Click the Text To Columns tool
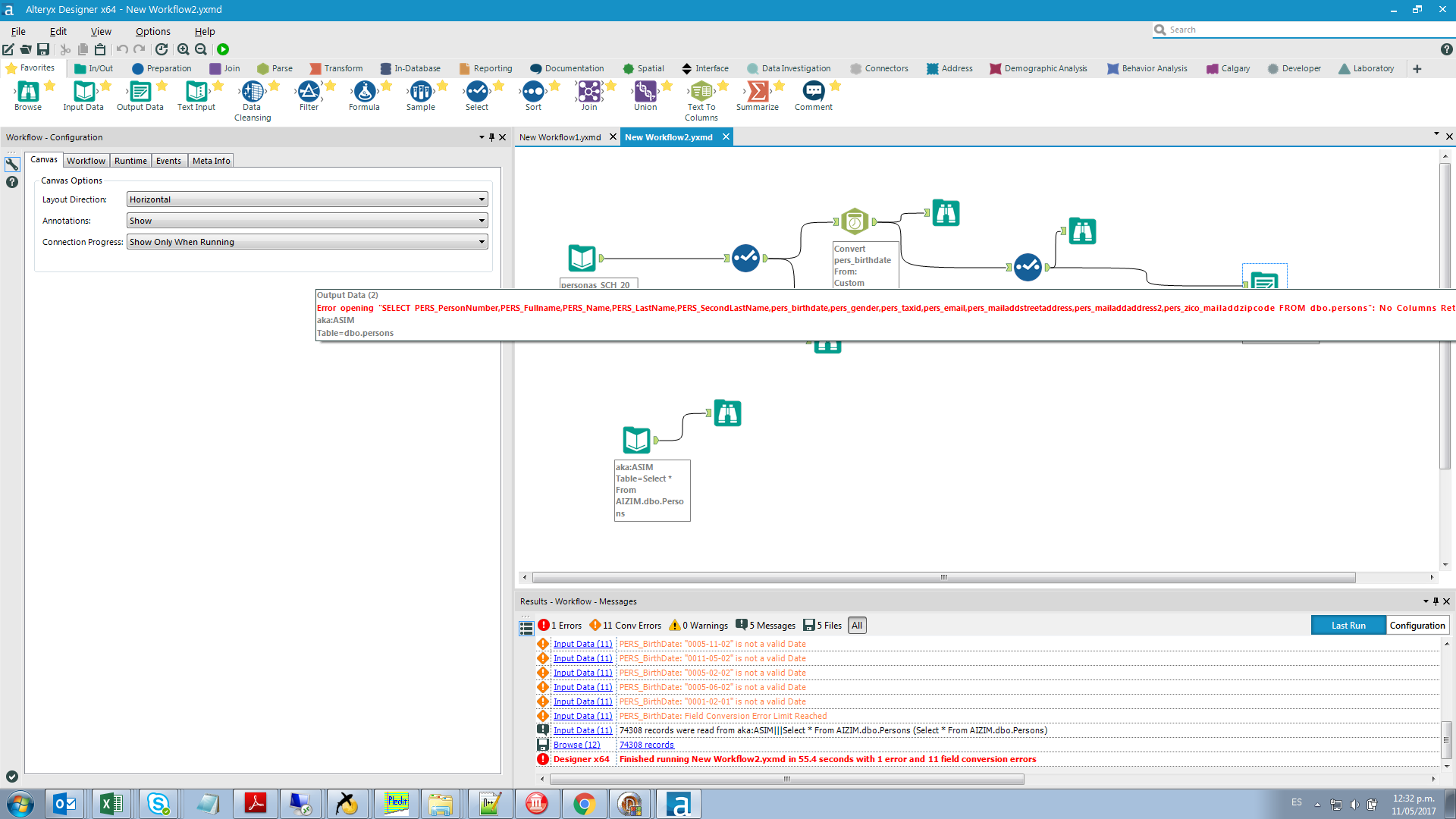 701,93
